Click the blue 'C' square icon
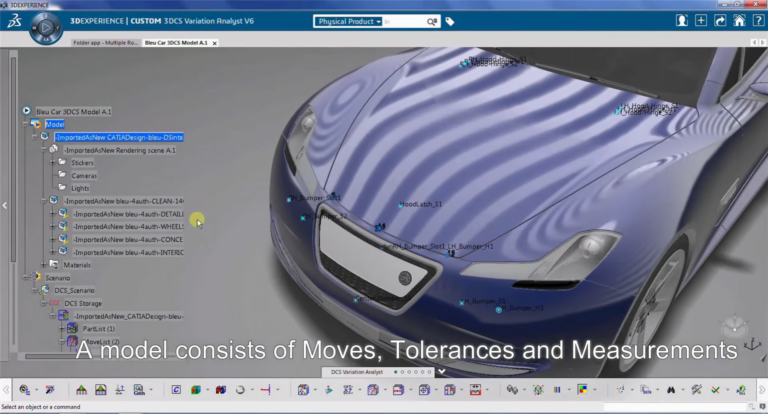768x414 pixels. (x=176, y=390)
